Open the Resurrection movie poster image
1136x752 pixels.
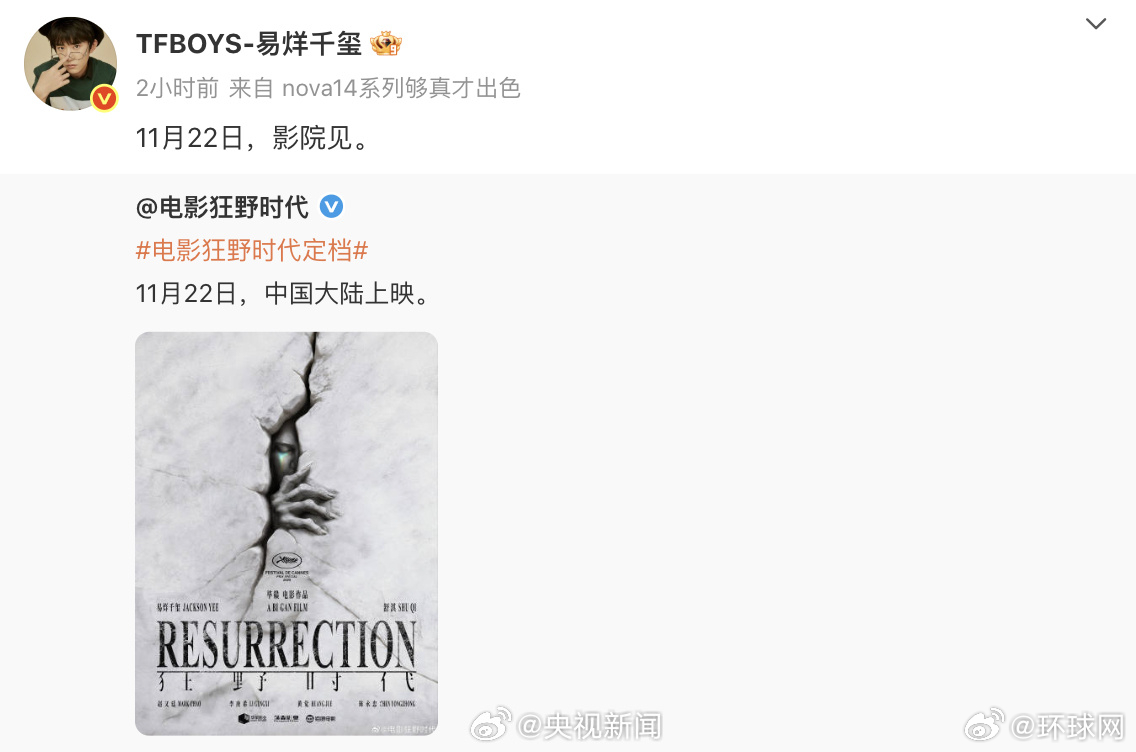click(x=286, y=534)
